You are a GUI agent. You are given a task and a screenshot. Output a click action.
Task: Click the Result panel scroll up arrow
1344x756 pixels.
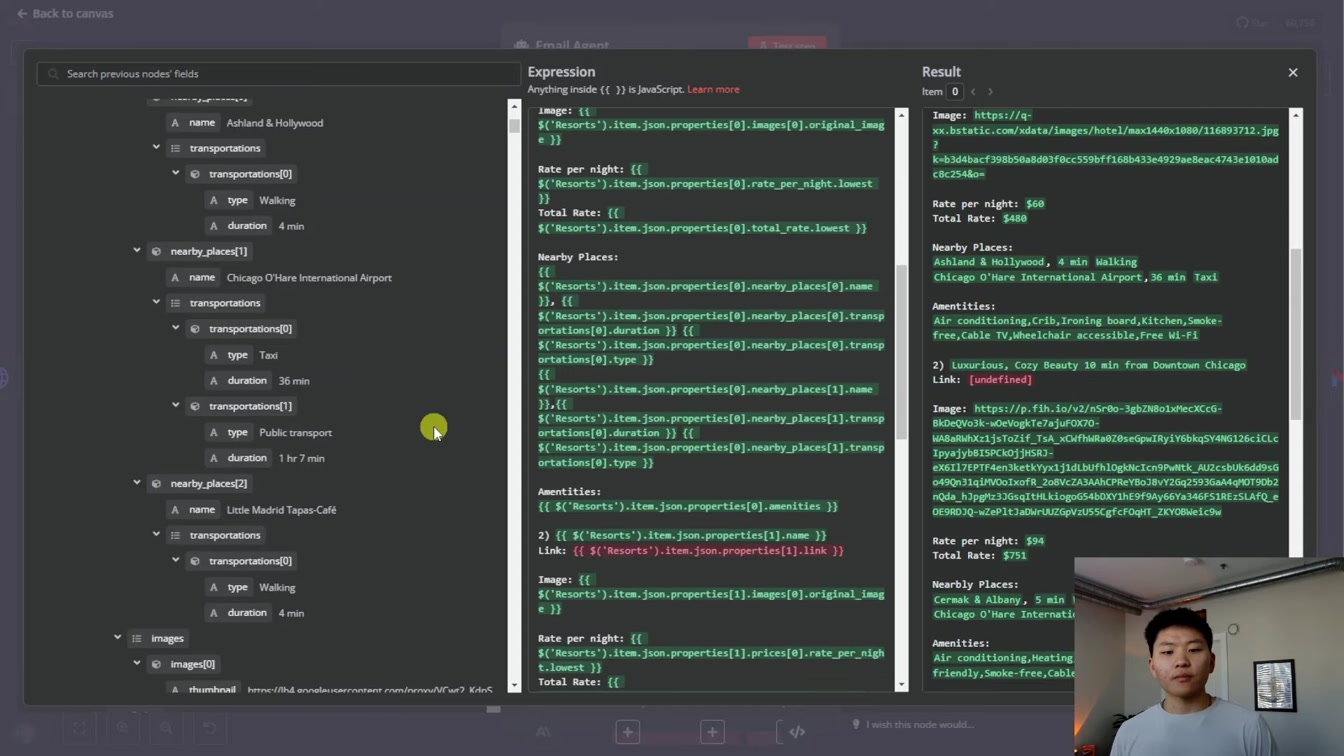(1296, 116)
